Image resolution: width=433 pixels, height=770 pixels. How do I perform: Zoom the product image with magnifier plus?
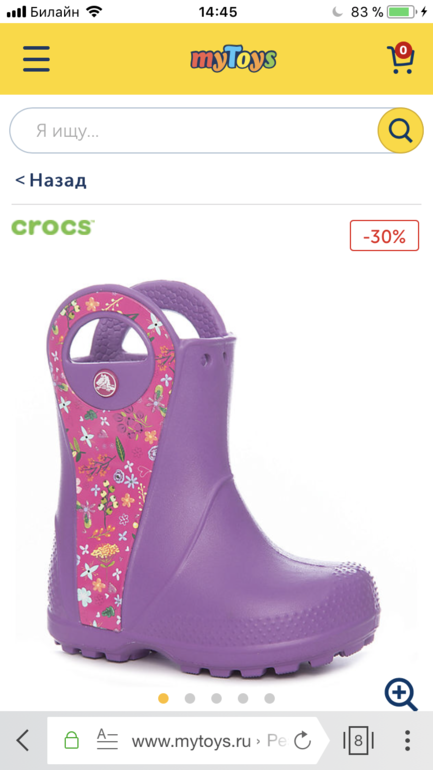pos(401,694)
